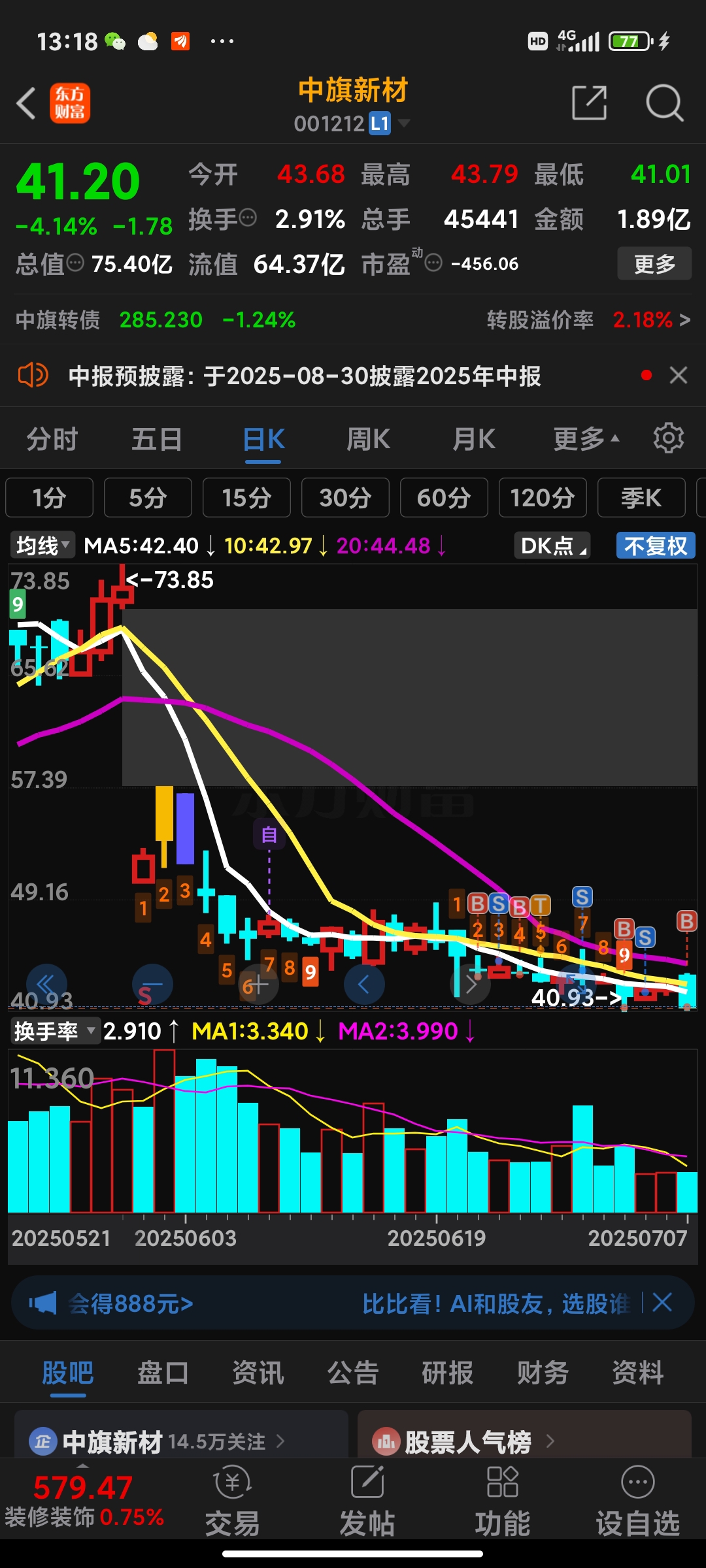Open the 资料 profile tab
This screenshot has height=1568, width=706.
tap(638, 1373)
